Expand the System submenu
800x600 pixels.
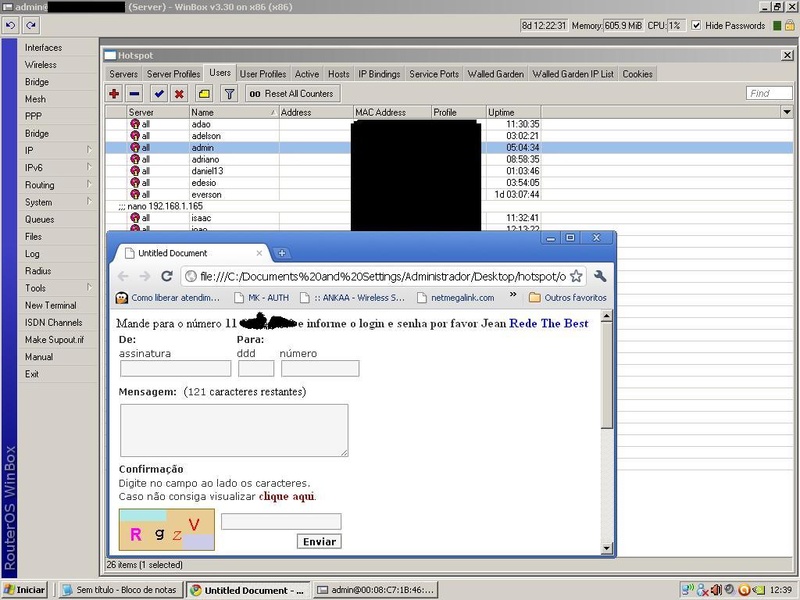coord(57,202)
